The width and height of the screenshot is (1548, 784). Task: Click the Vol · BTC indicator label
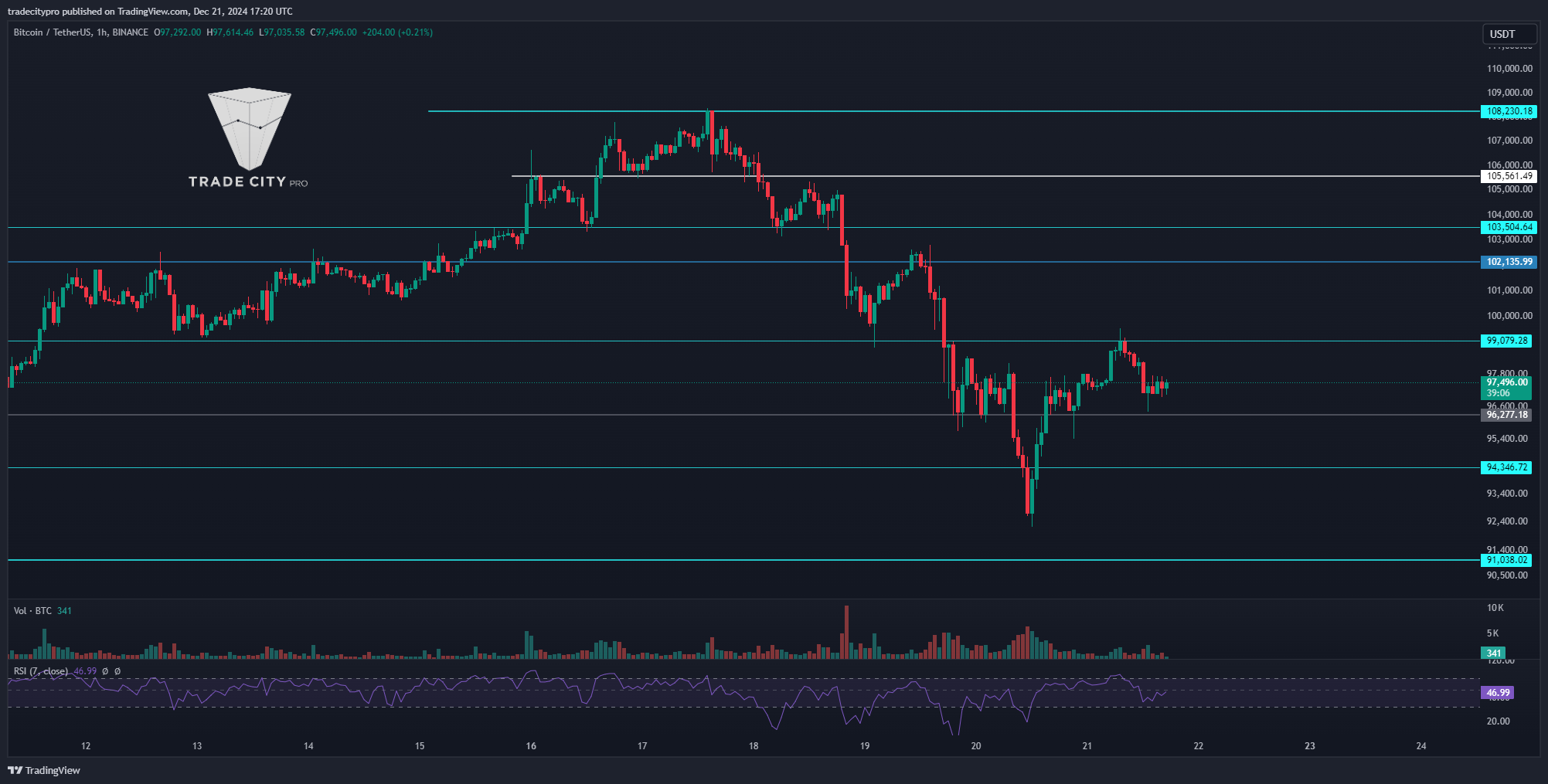(32, 611)
